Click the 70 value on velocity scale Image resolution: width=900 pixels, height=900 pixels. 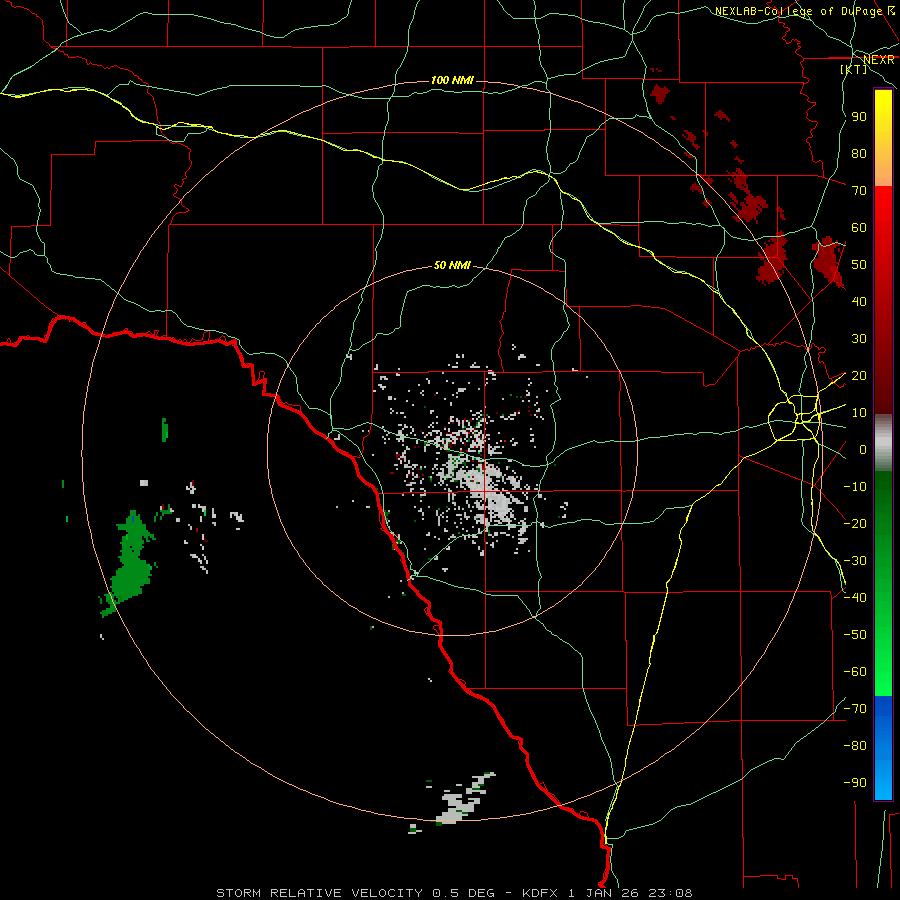859,191
